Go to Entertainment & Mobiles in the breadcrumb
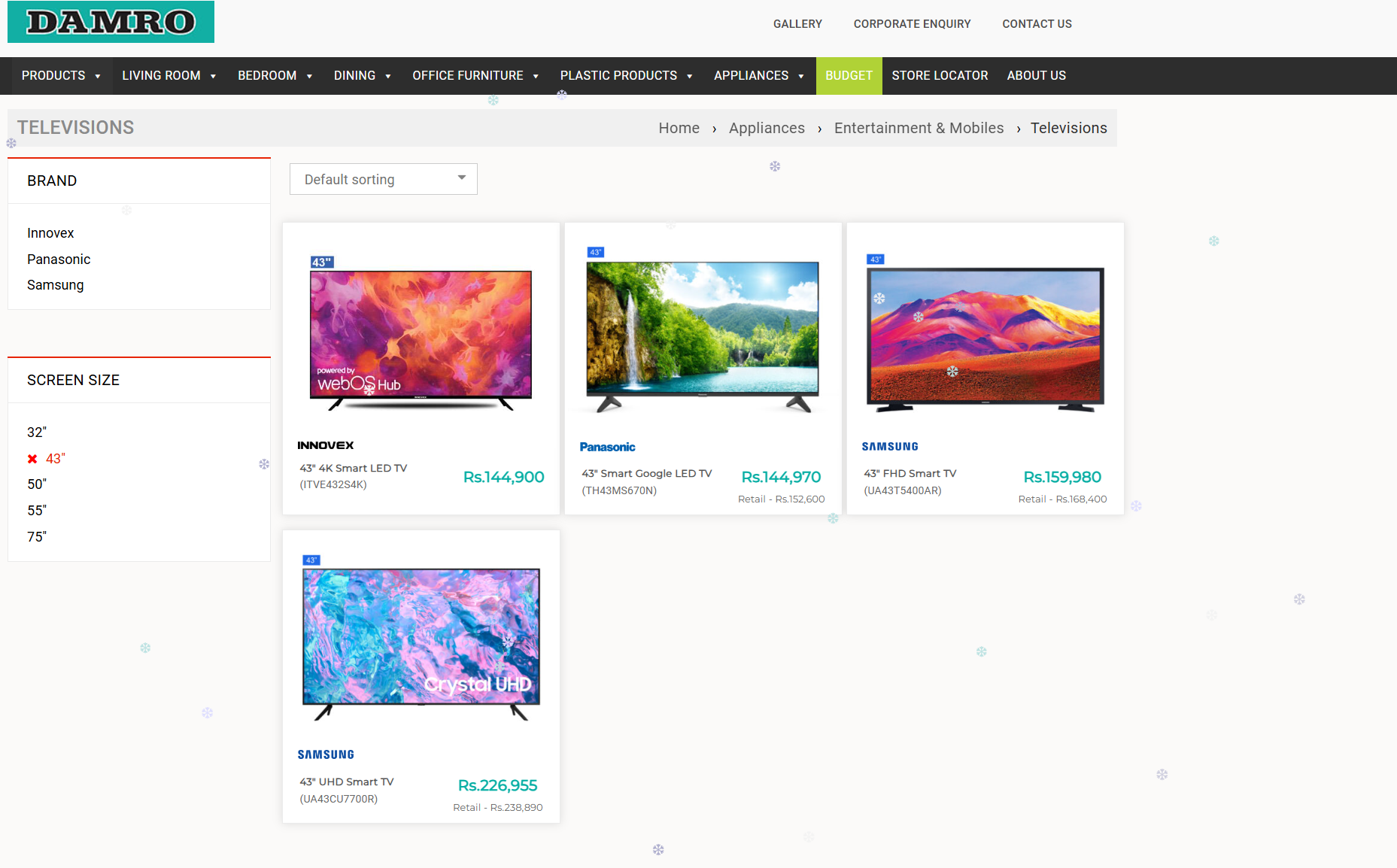 pyautogui.click(x=919, y=128)
